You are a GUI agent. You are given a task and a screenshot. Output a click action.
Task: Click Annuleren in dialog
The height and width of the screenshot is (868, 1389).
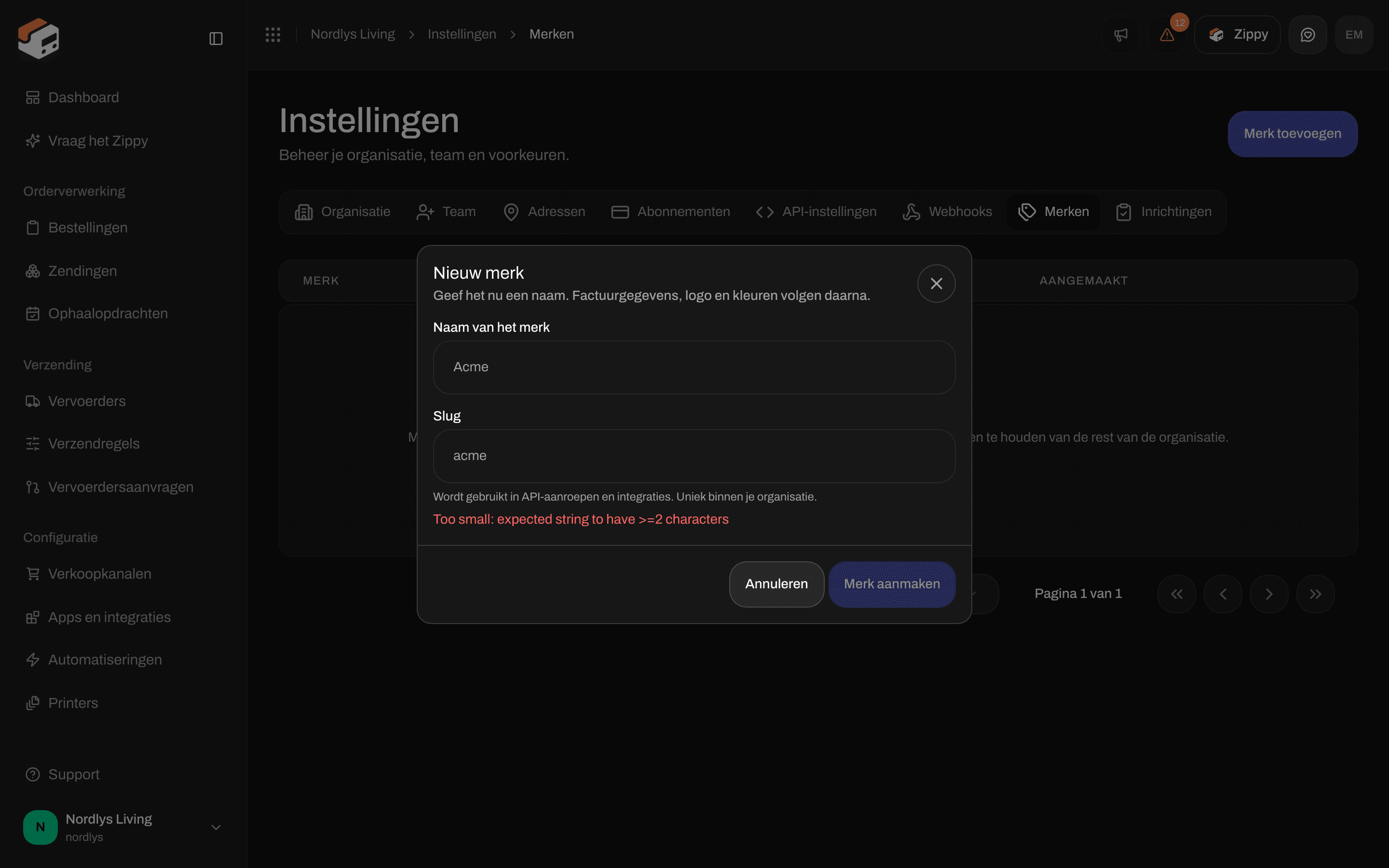[776, 584]
